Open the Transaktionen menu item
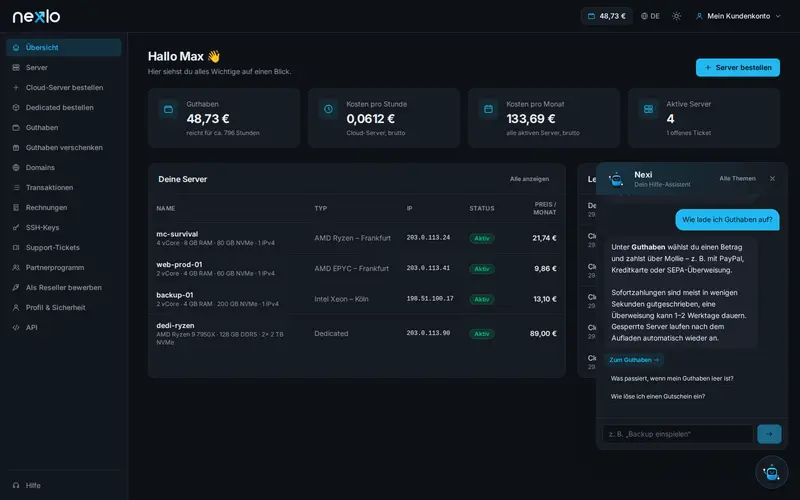Screen dimensions: 800x500 coord(64,187)
